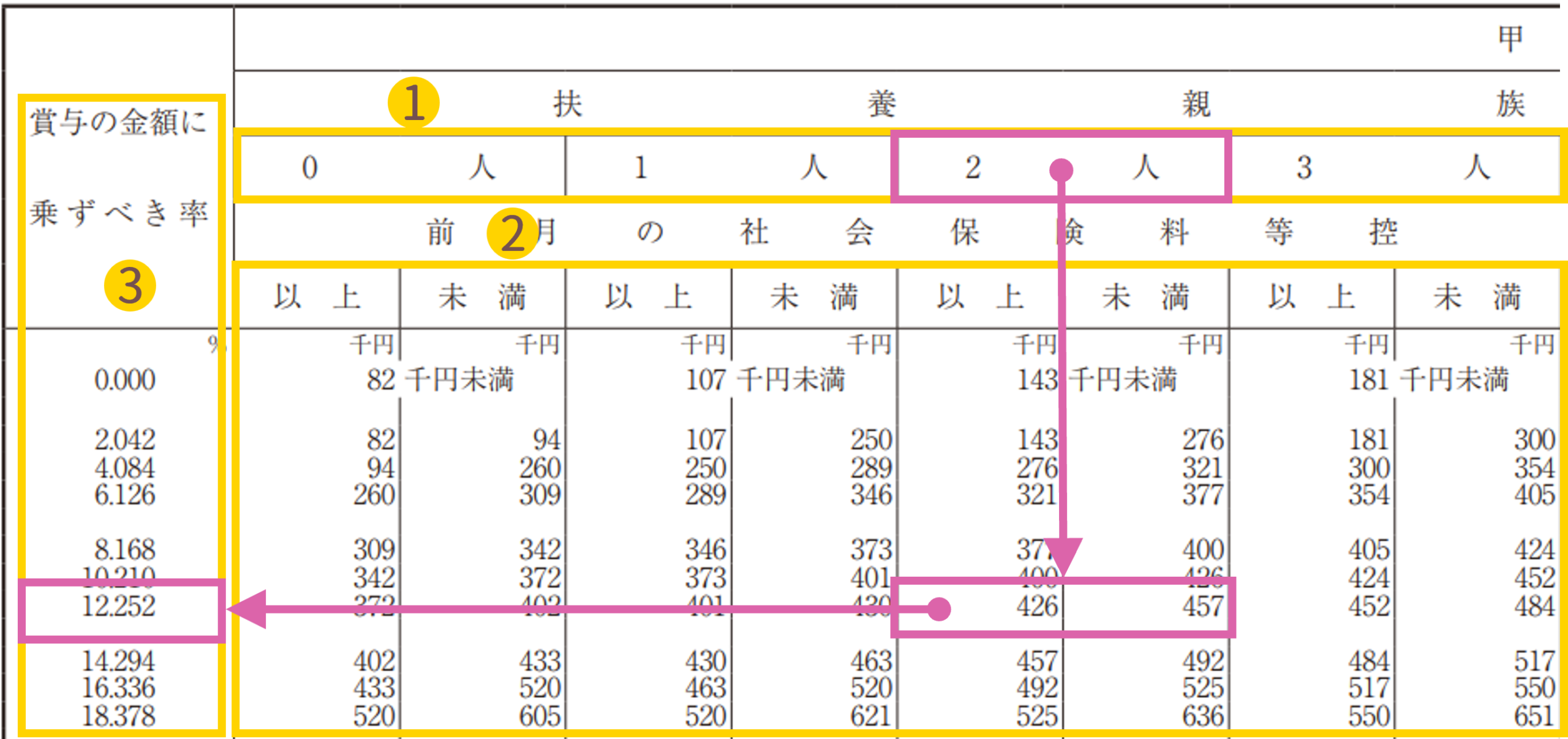The height and width of the screenshot is (739, 1568).
Task: Click 260 in the 4.084 row
Action: 540,468
